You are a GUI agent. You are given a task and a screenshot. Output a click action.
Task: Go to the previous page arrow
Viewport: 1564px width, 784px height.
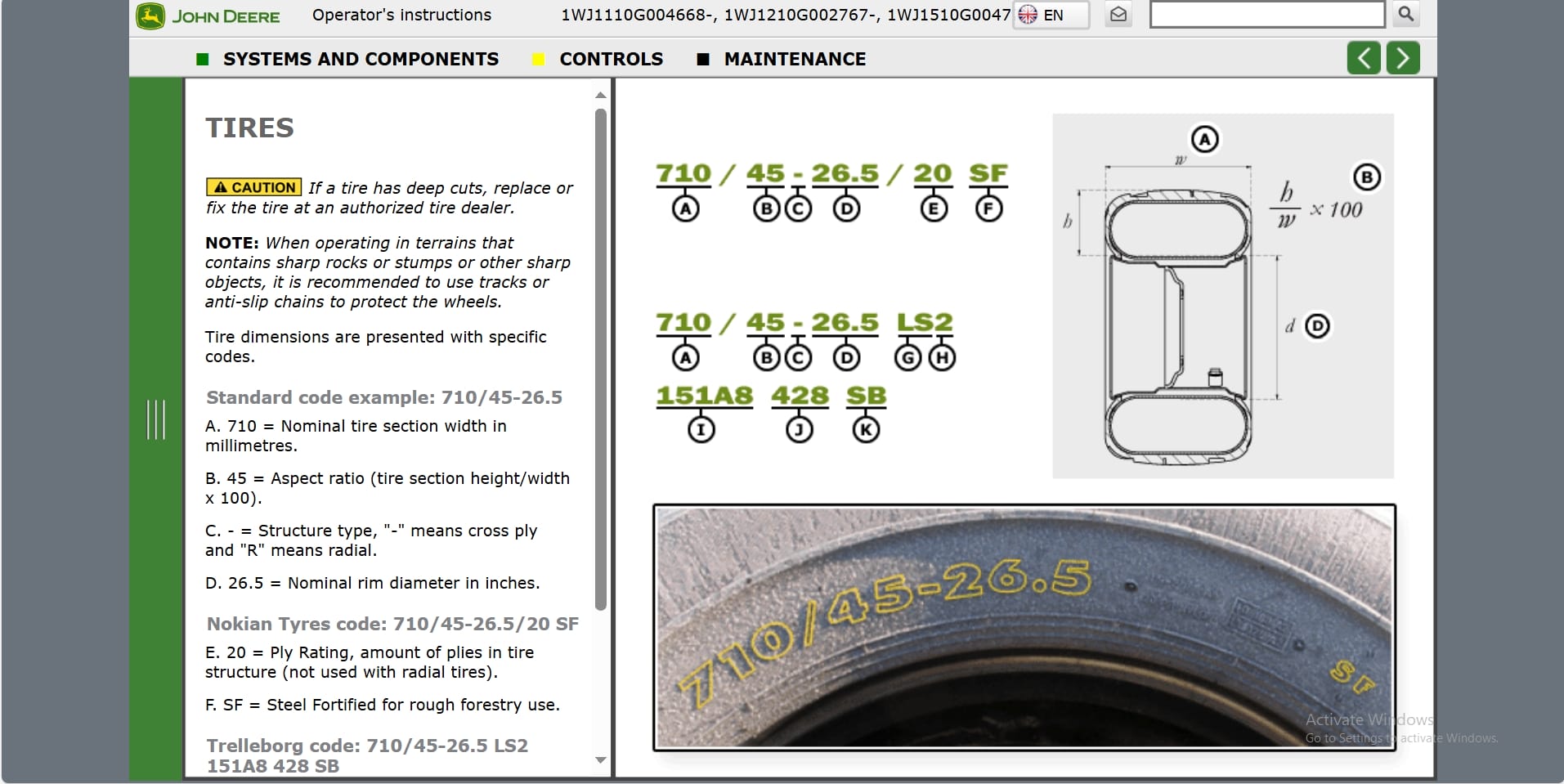pos(1364,58)
